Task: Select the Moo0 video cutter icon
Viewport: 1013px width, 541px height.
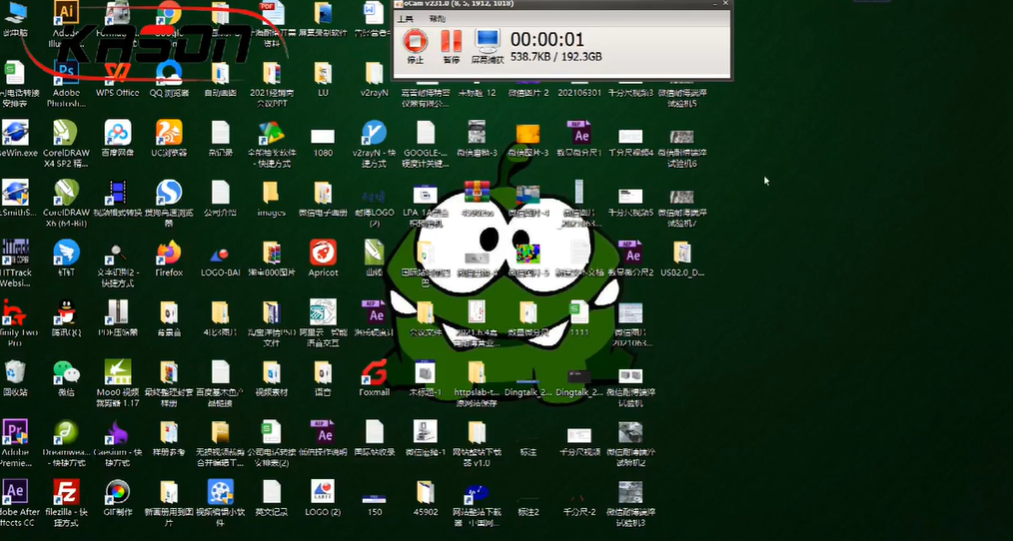Action: [117, 373]
